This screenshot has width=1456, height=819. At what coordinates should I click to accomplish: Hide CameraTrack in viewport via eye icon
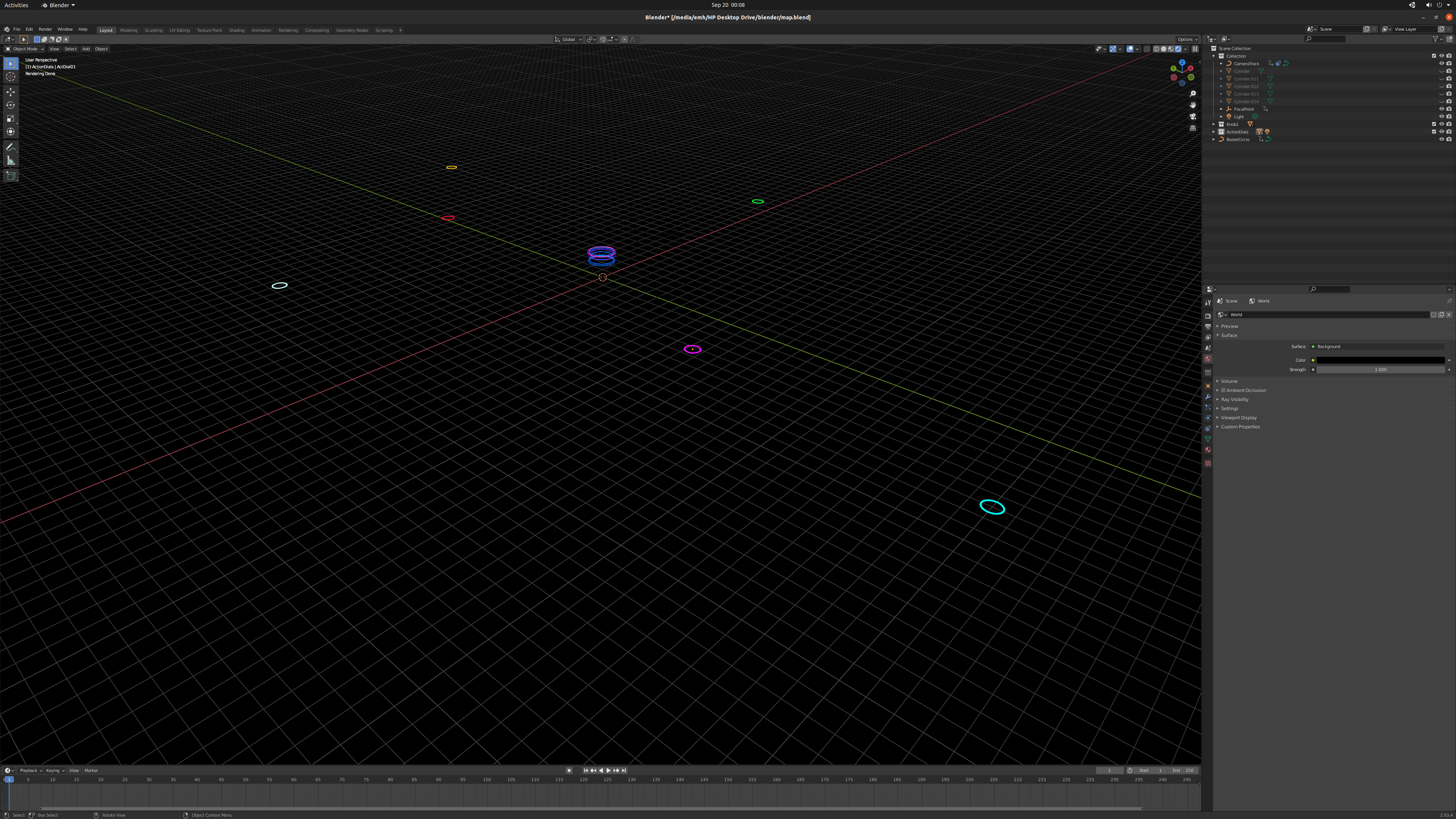click(1442, 63)
